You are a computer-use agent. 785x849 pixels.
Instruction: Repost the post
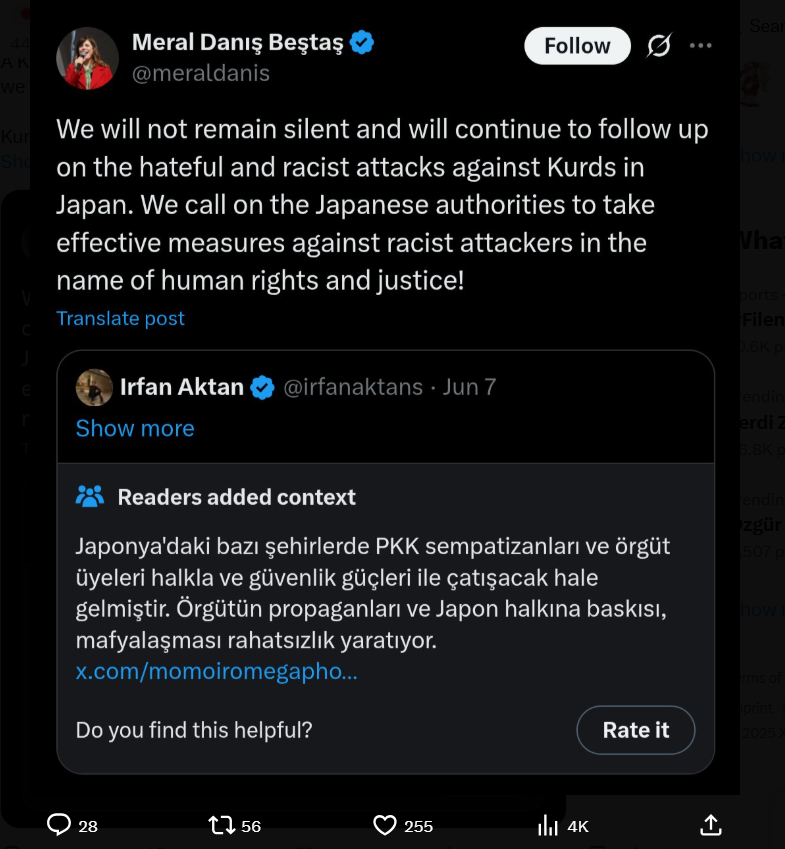[222, 825]
